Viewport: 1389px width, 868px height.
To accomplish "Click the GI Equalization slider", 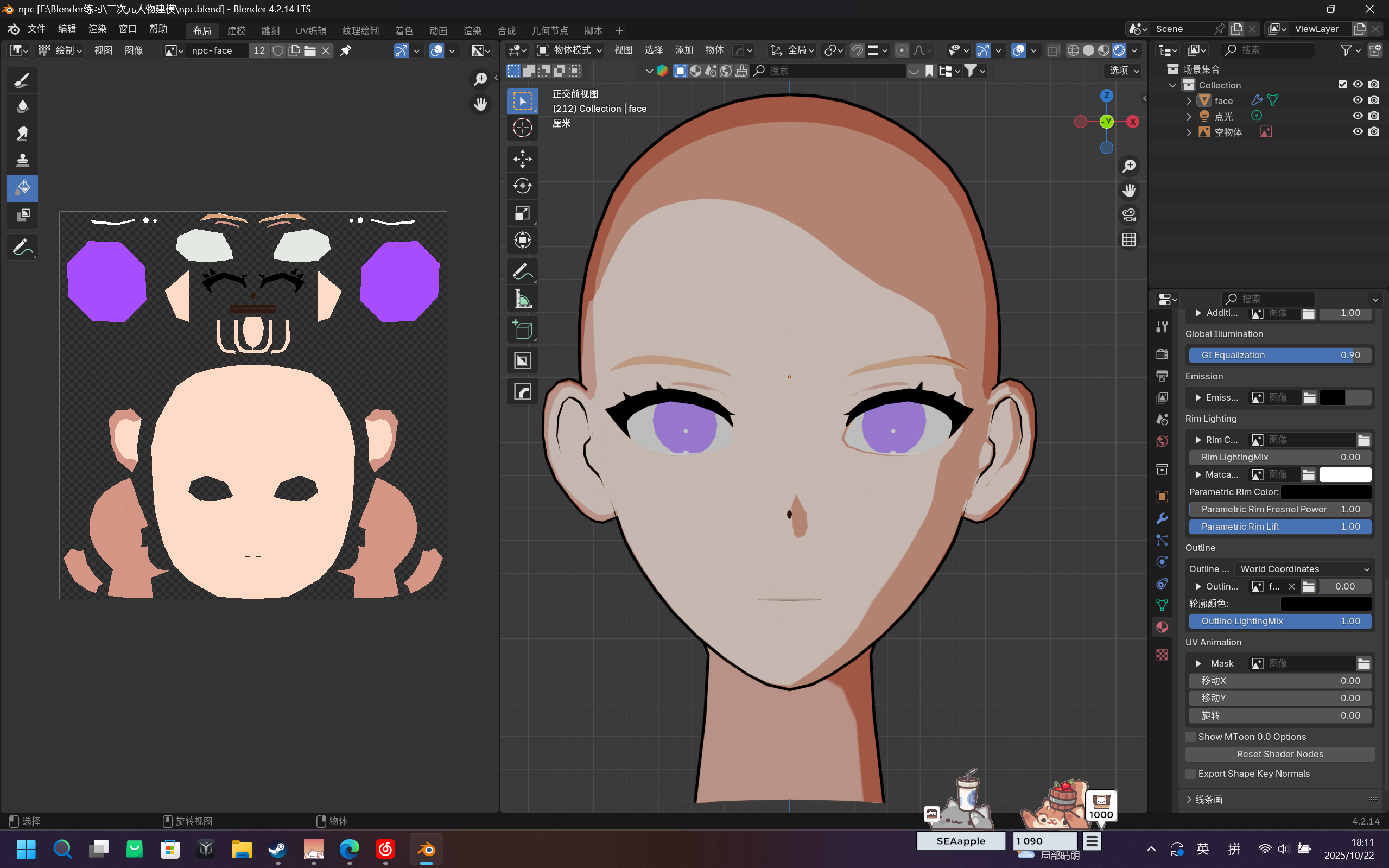I will [1279, 356].
